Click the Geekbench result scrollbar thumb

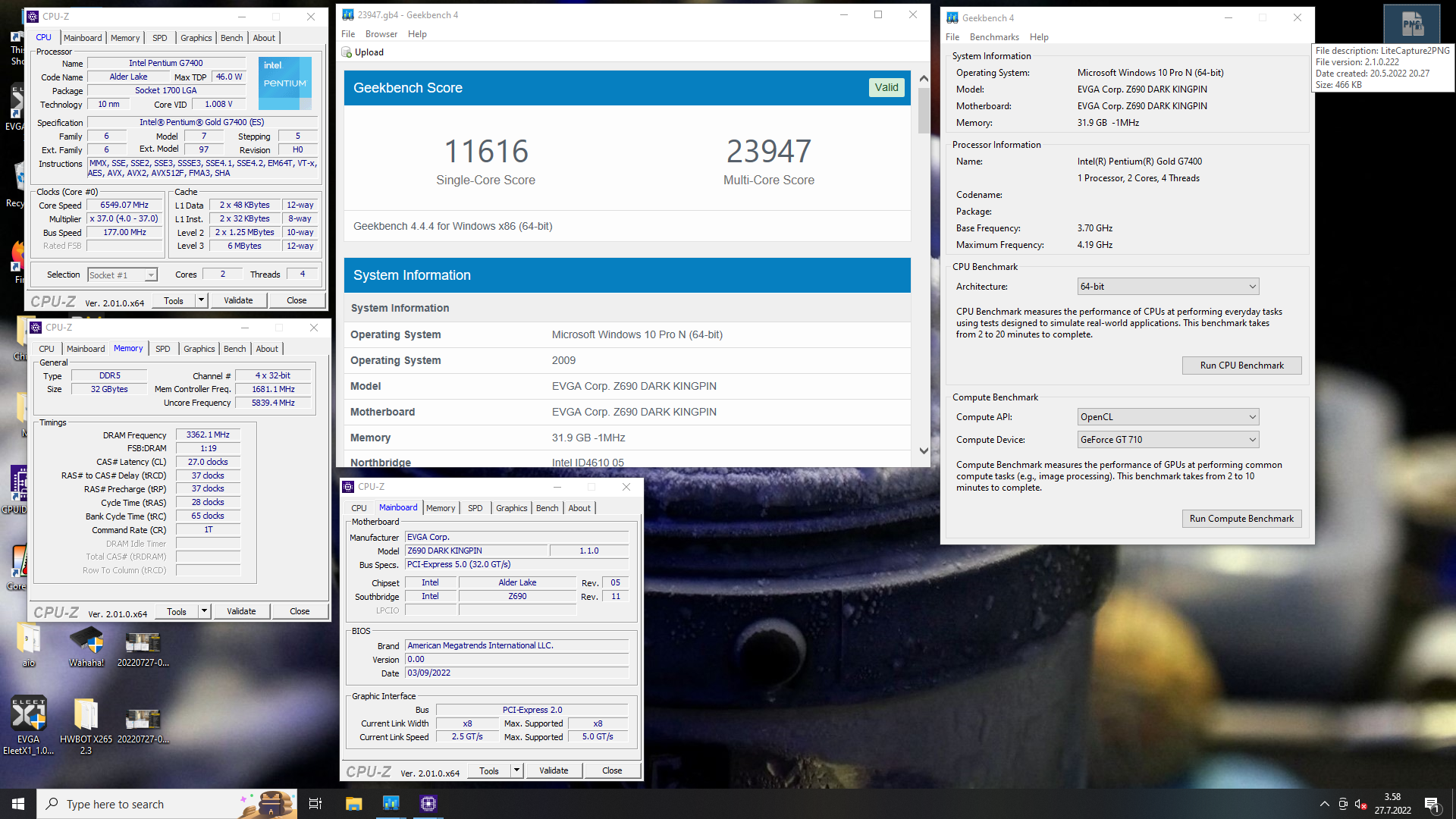[x=924, y=110]
